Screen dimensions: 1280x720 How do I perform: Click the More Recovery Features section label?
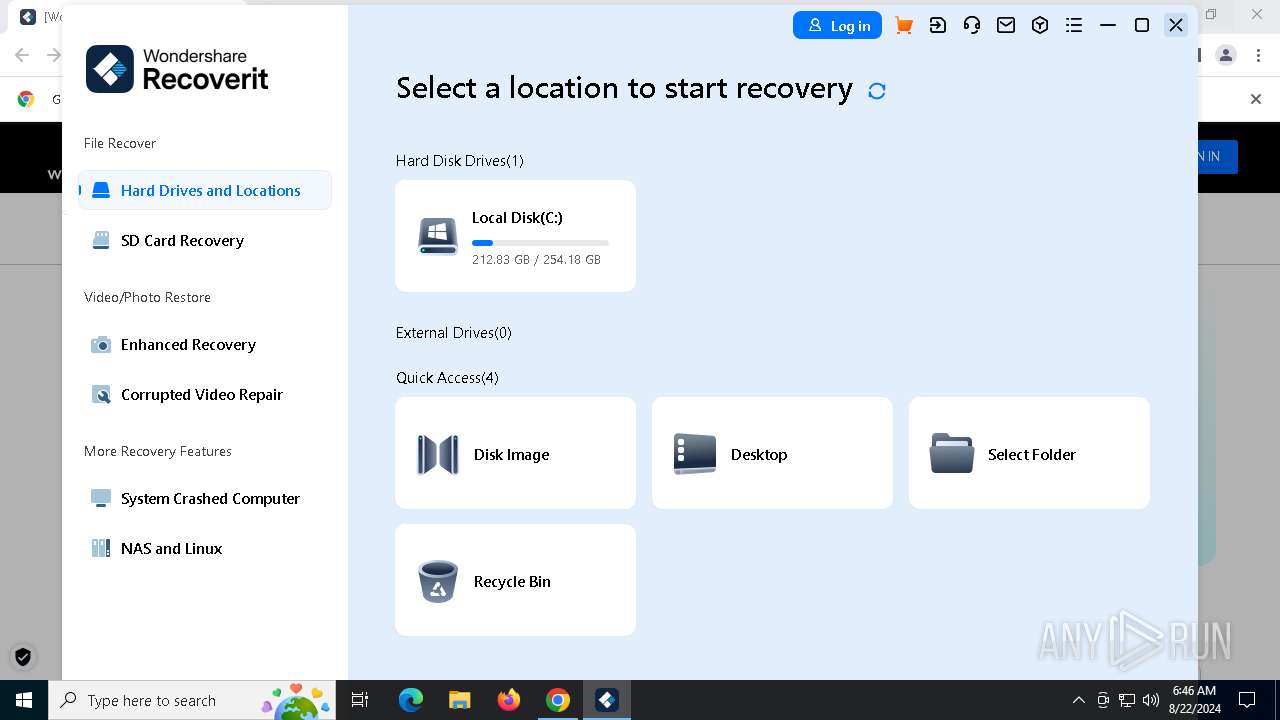click(158, 451)
